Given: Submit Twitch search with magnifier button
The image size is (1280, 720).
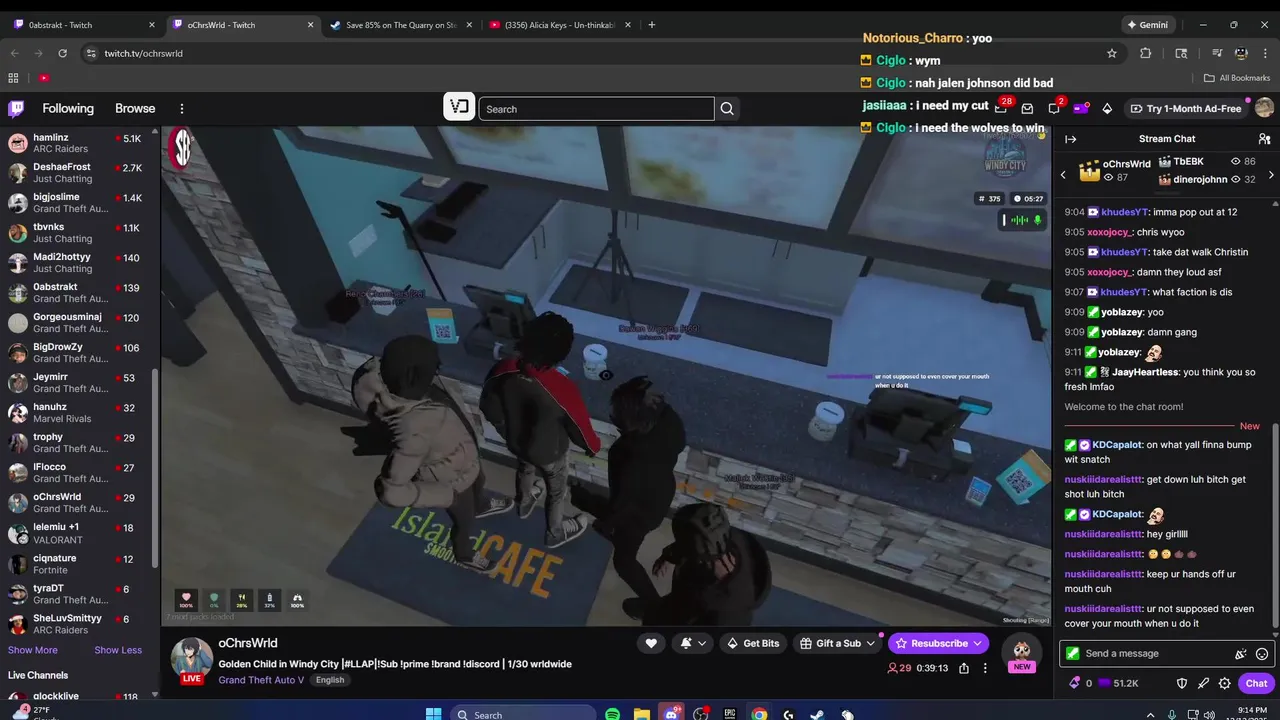Looking at the screenshot, I should (x=727, y=109).
